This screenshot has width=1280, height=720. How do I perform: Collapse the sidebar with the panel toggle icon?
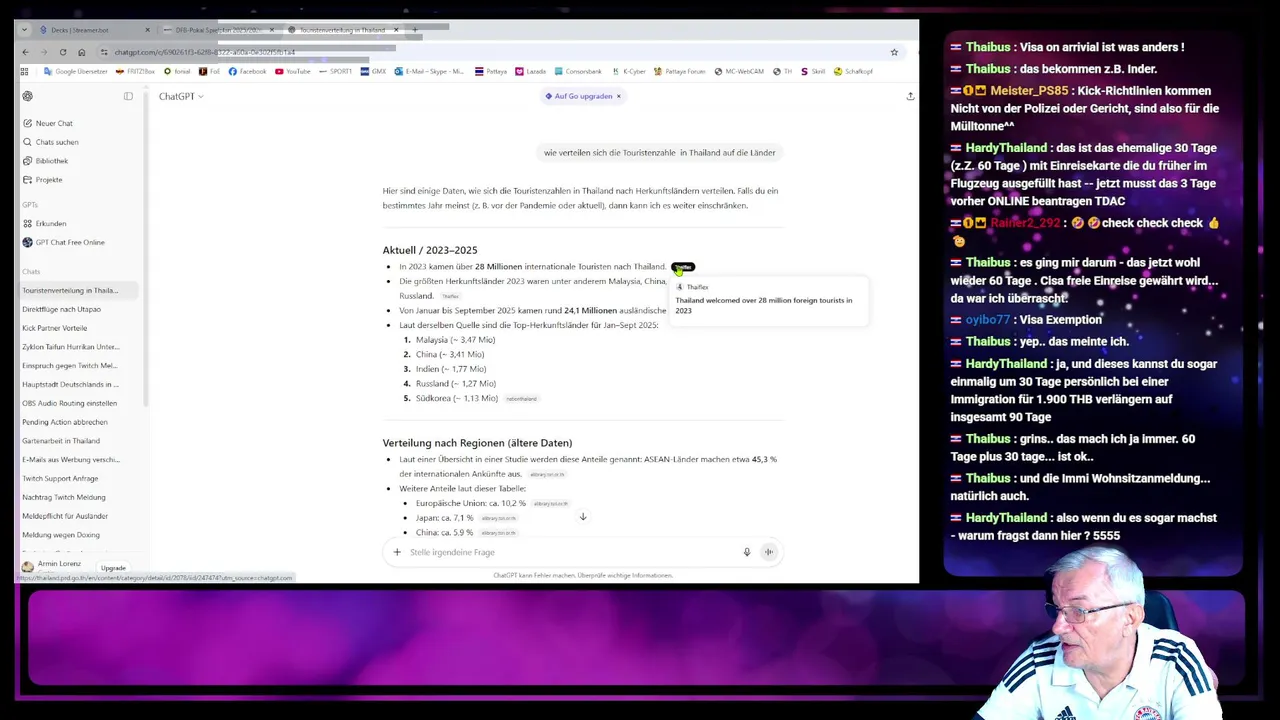128,96
